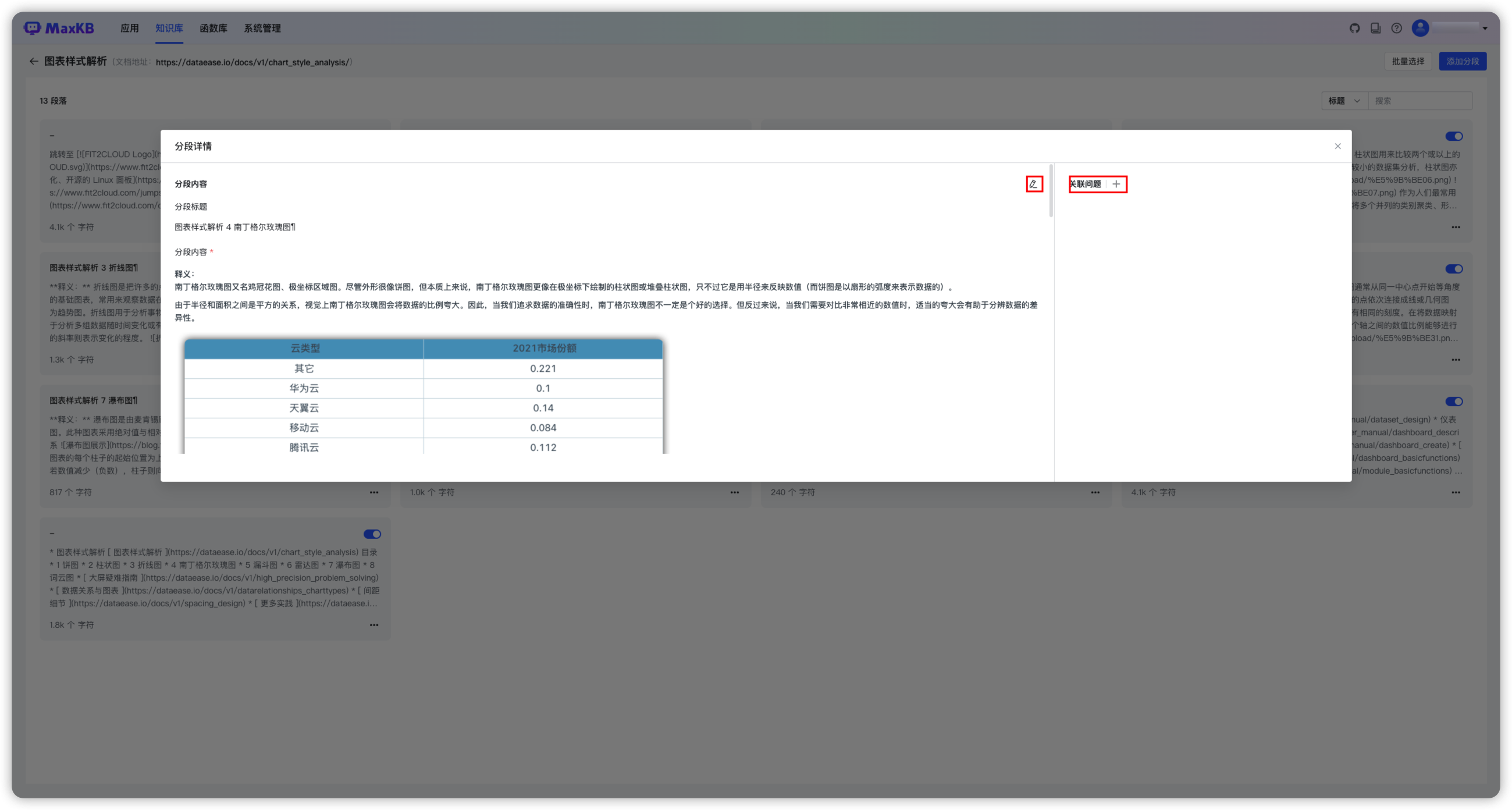The width and height of the screenshot is (1512, 810).
Task: Click the help question mark icon
Action: [x=1396, y=28]
